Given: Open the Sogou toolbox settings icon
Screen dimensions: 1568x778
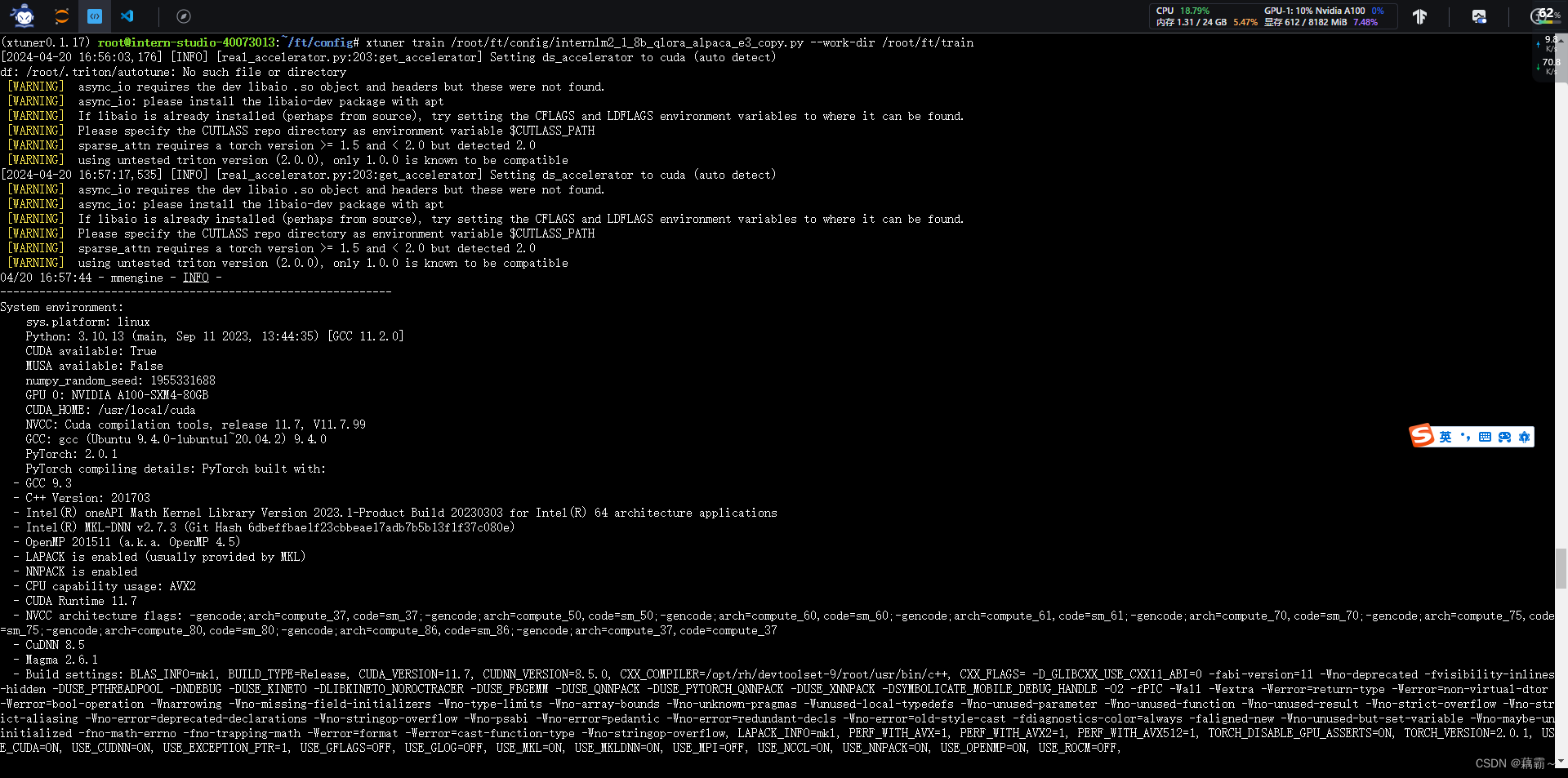Looking at the screenshot, I should point(1524,437).
